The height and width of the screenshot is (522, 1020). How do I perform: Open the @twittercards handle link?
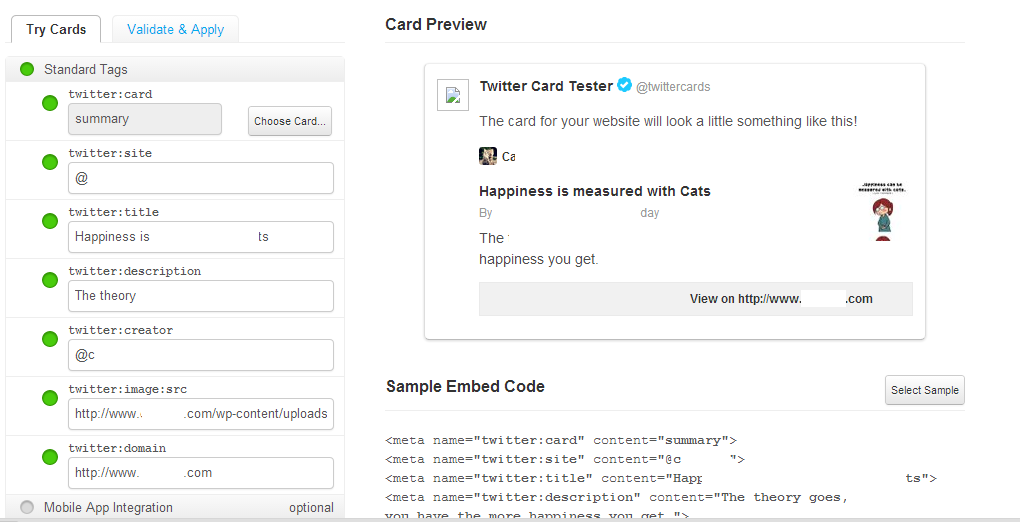click(673, 87)
